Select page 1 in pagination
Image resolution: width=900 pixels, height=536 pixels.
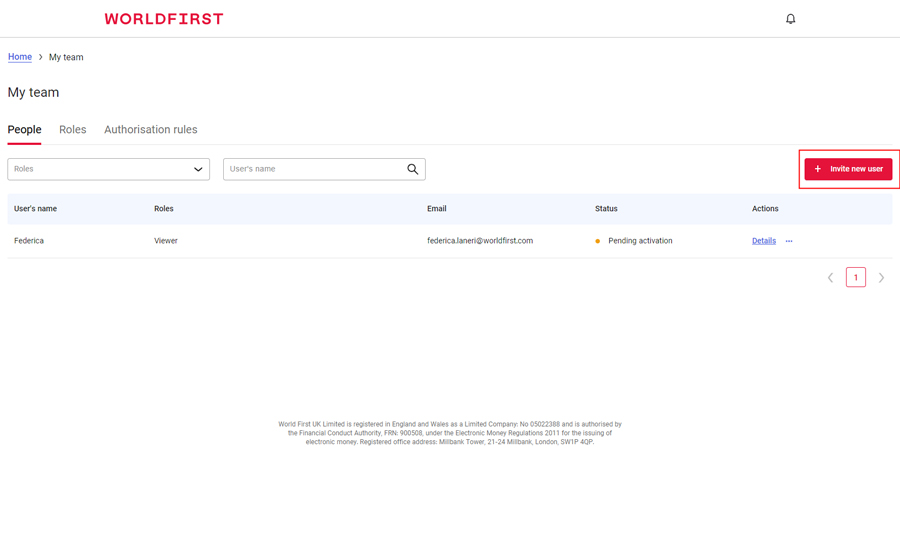(856, 278)
